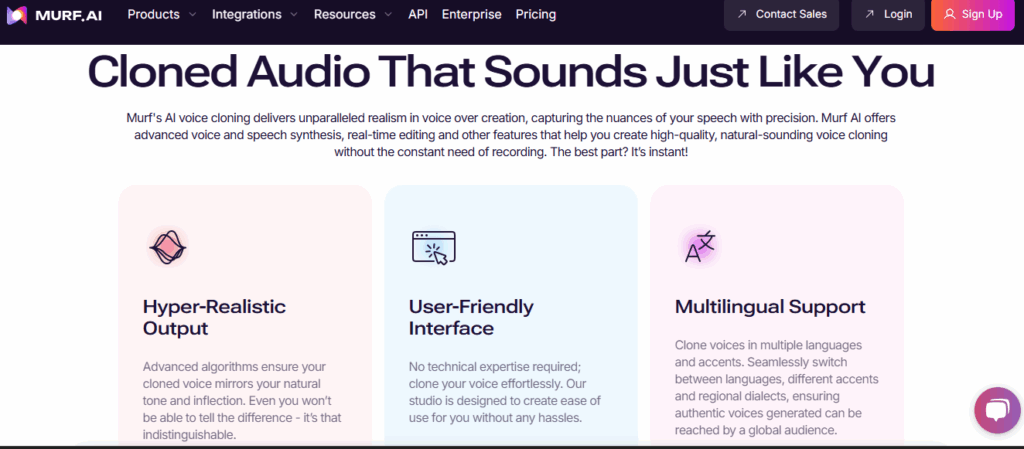Click the User-Friendly Interface browser icon

point(433,247)
